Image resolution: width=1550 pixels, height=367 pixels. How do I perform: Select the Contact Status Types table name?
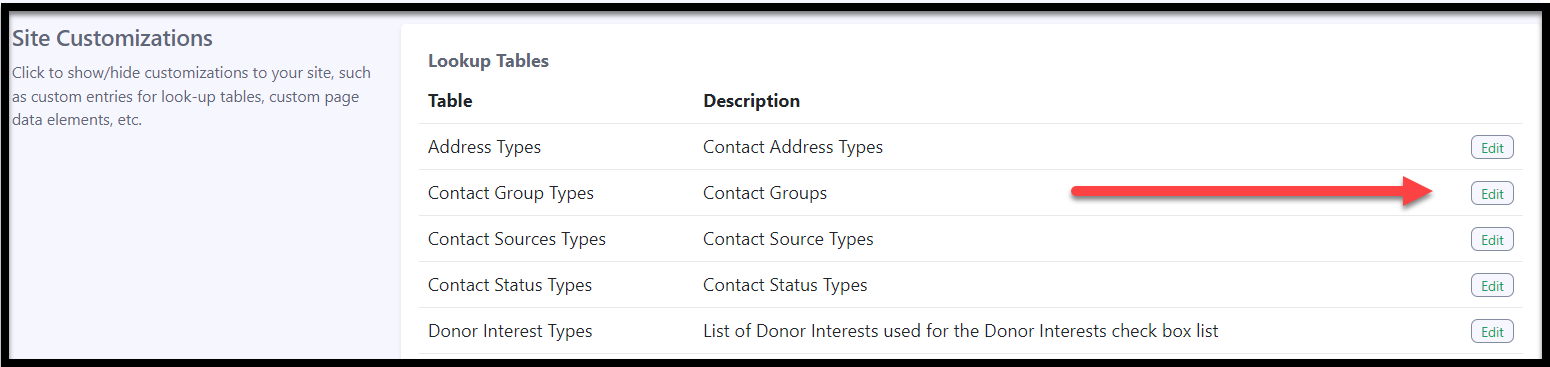[510, 285]
